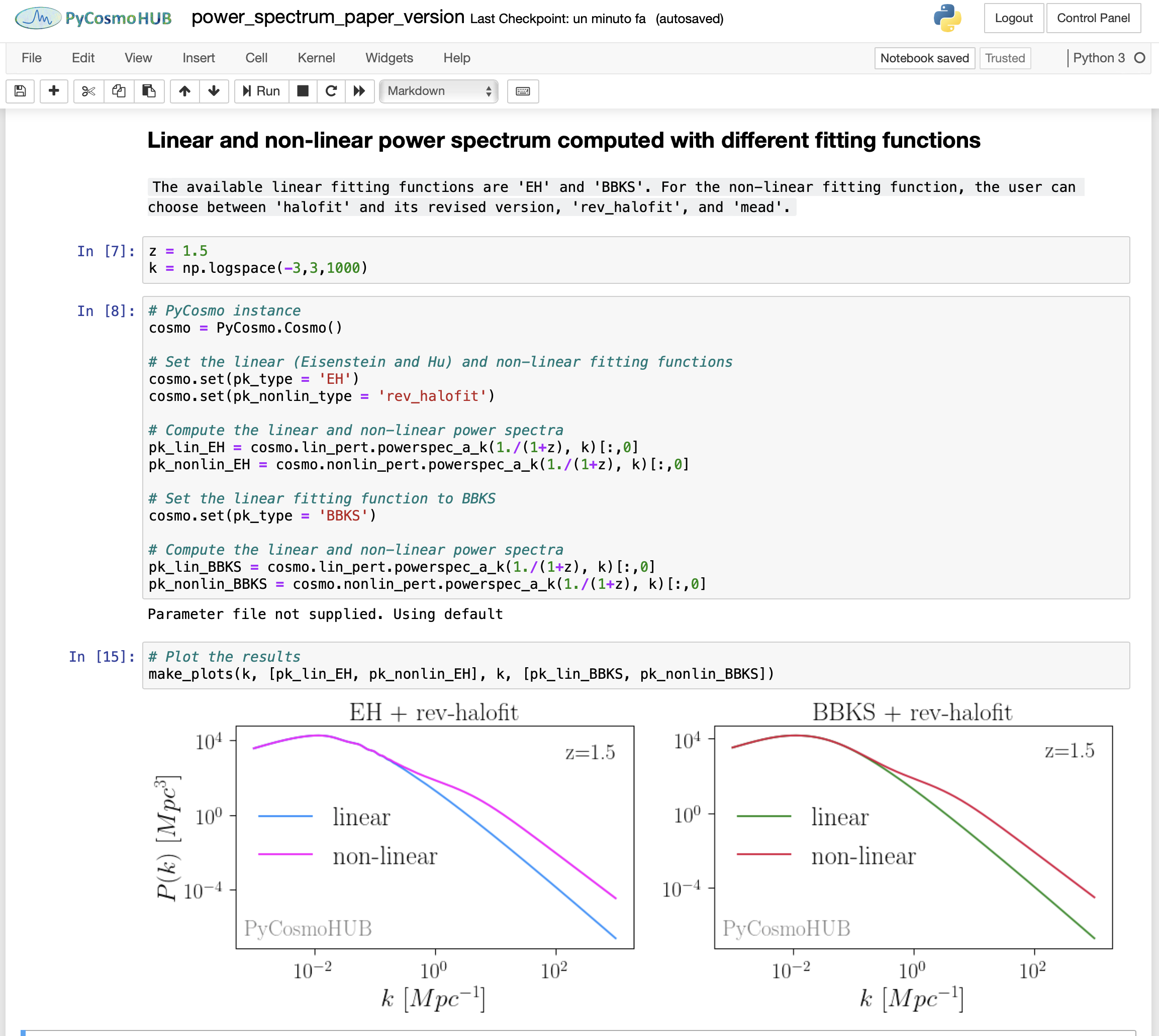Viewport: 1159px width, 1036px height.
Task: Cut selected cells with scissors icon
Action: tap(89, 91)
